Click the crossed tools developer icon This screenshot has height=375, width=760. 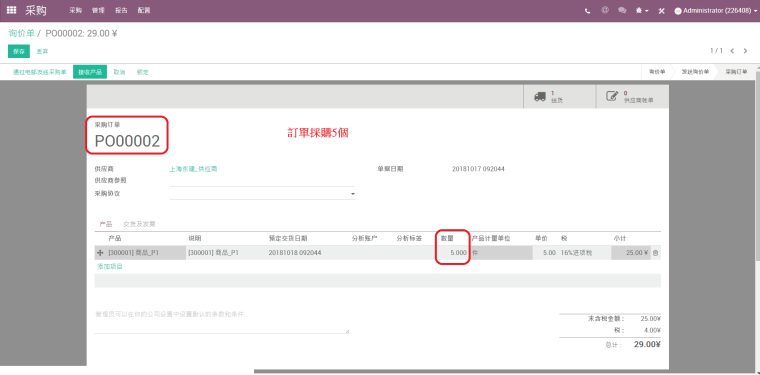click(661, 11)
